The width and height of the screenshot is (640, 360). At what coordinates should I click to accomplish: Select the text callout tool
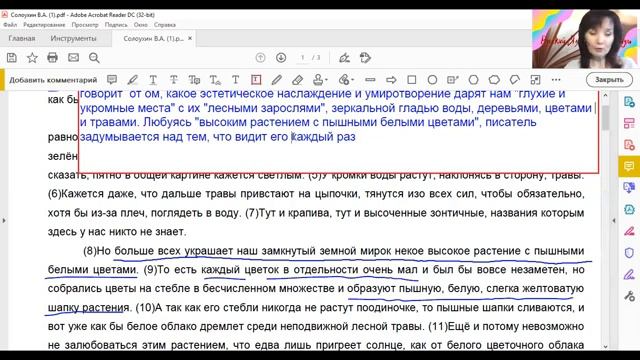453,80
